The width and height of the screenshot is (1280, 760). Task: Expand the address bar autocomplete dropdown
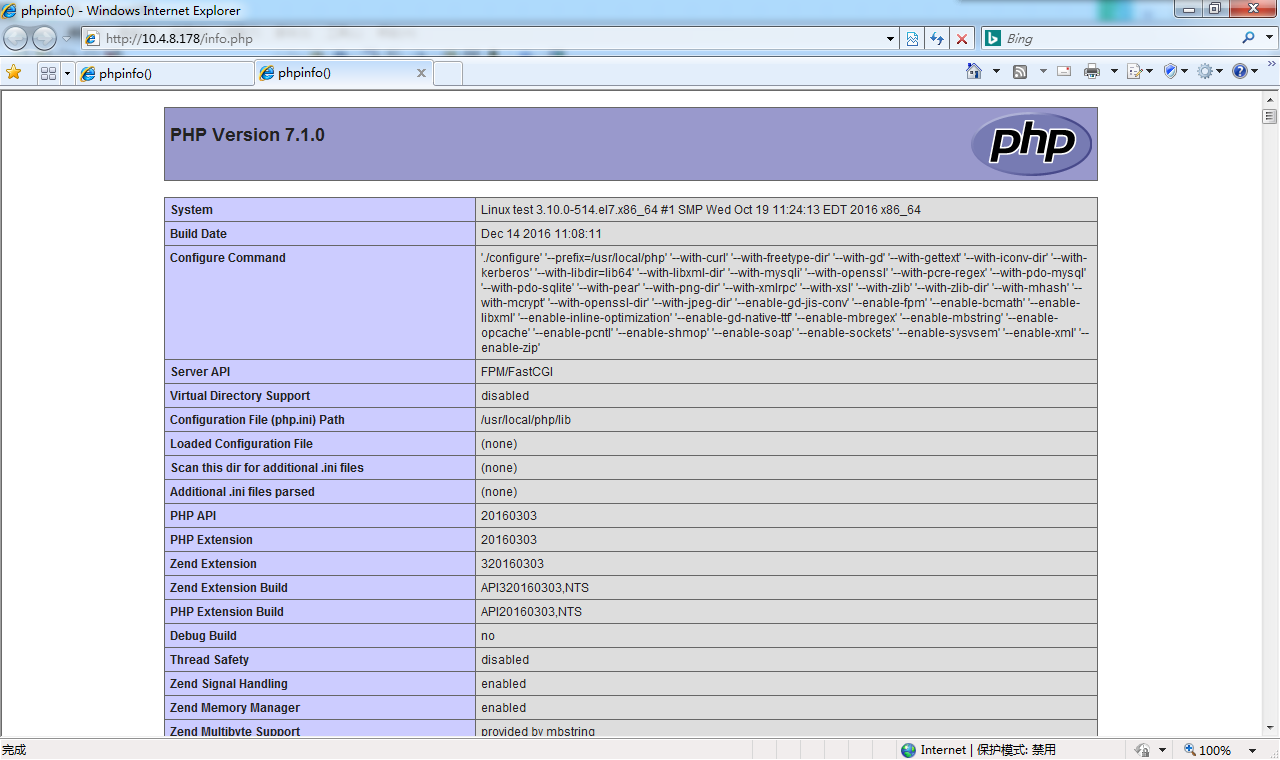[891, 39]
